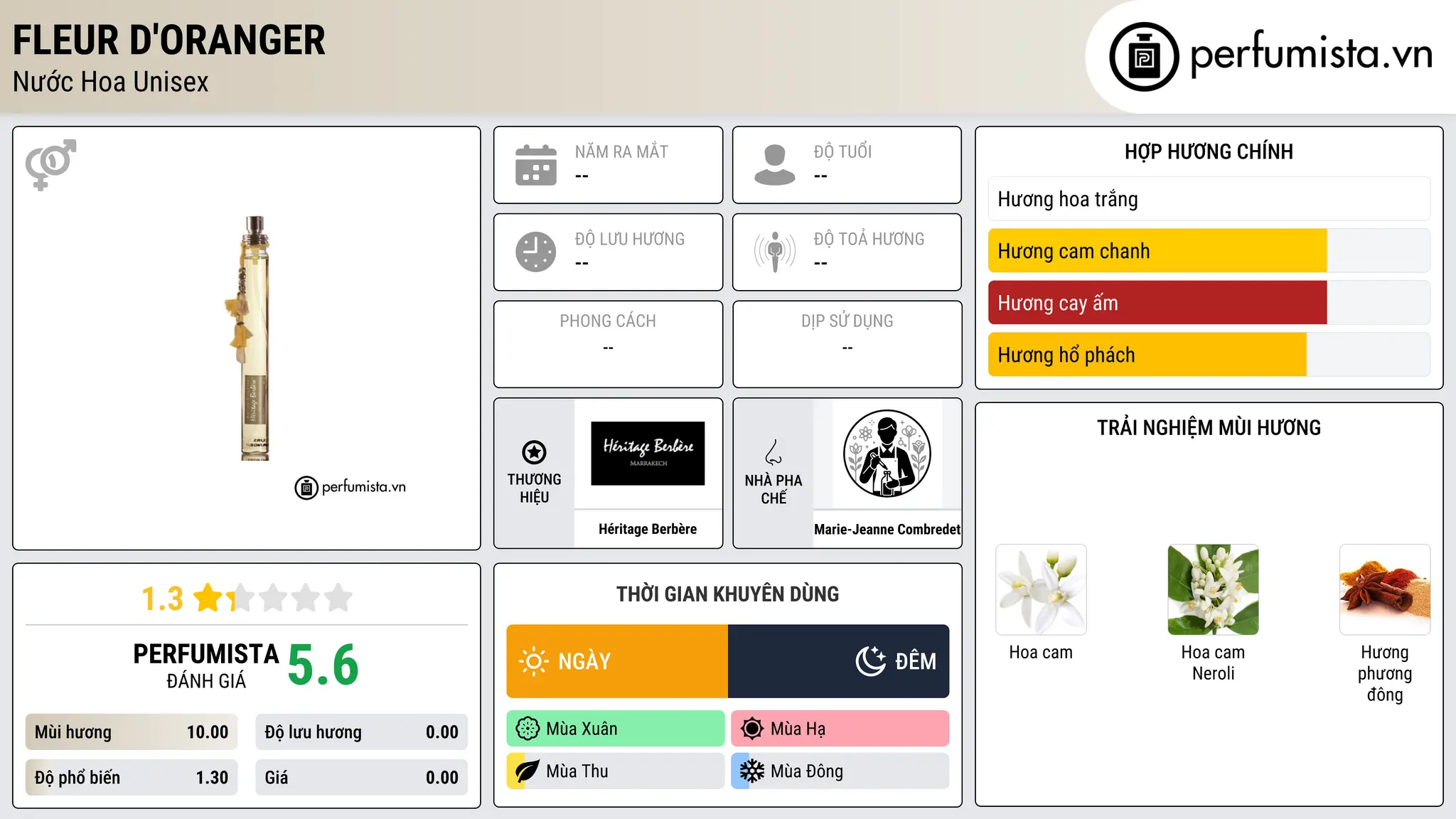The height and width of the screenshot is (819, 1456).
Task: Click the NĂM RA MẮT label
Action: click(621, 151)
